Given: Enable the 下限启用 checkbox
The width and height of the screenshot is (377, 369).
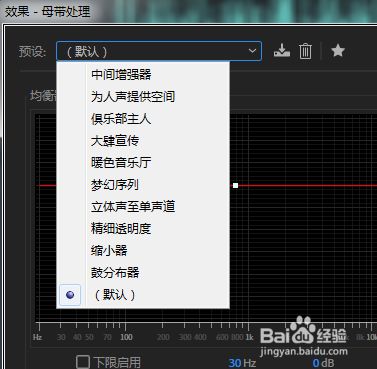Looking at the screenshot, I should [83, 362].
